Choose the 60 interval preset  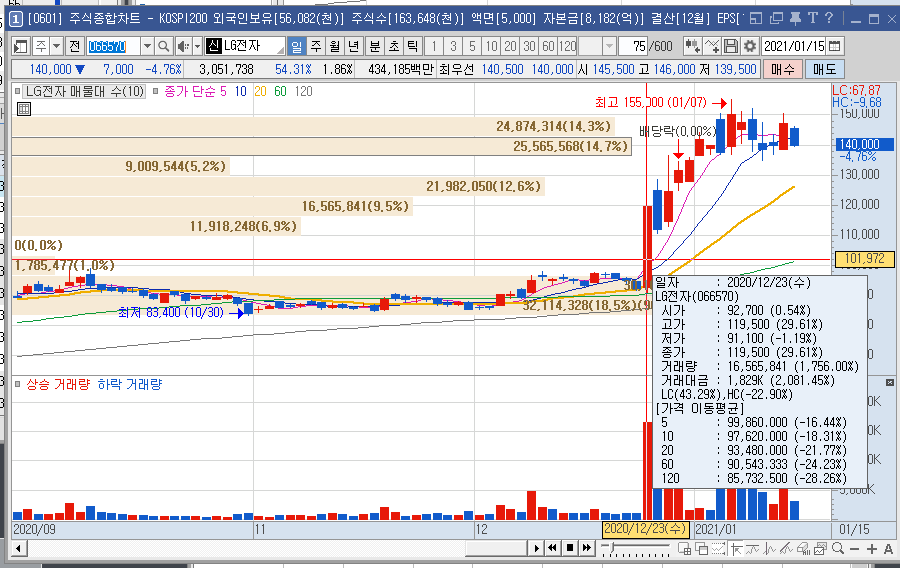[548, 46]
